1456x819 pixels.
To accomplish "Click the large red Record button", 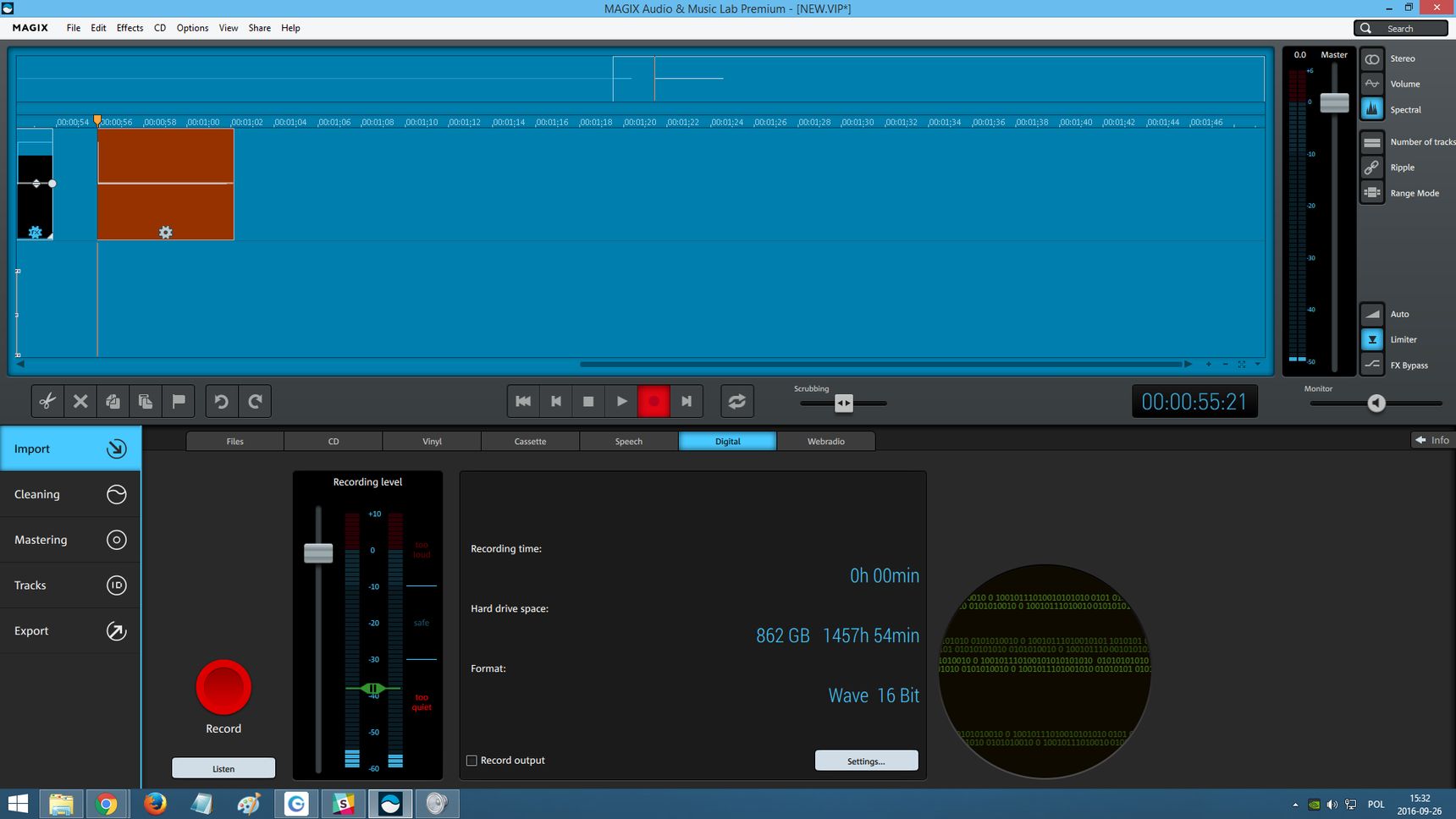I will click(223, 687).
